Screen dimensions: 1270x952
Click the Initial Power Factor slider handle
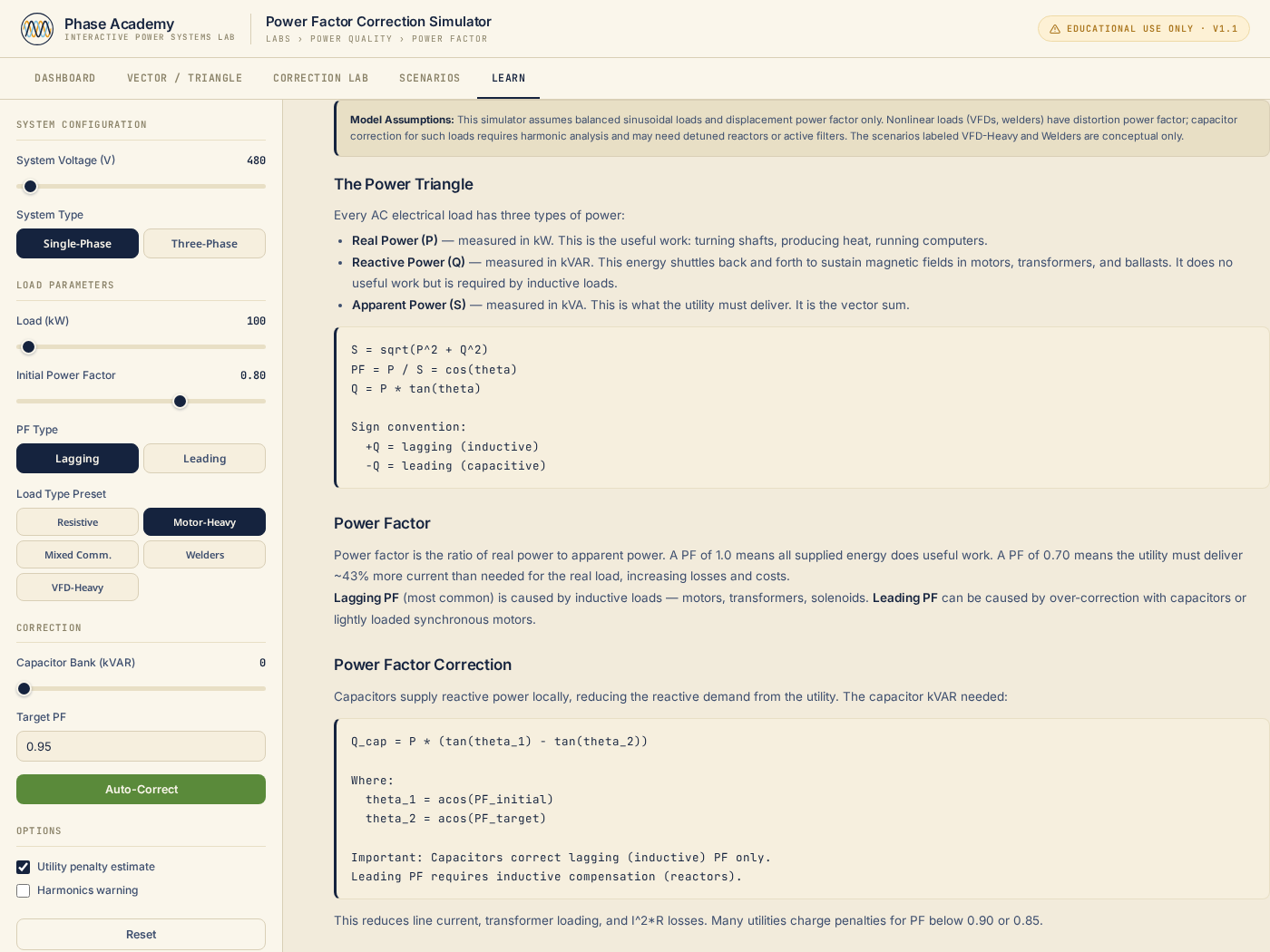click(x=180, y=402)
